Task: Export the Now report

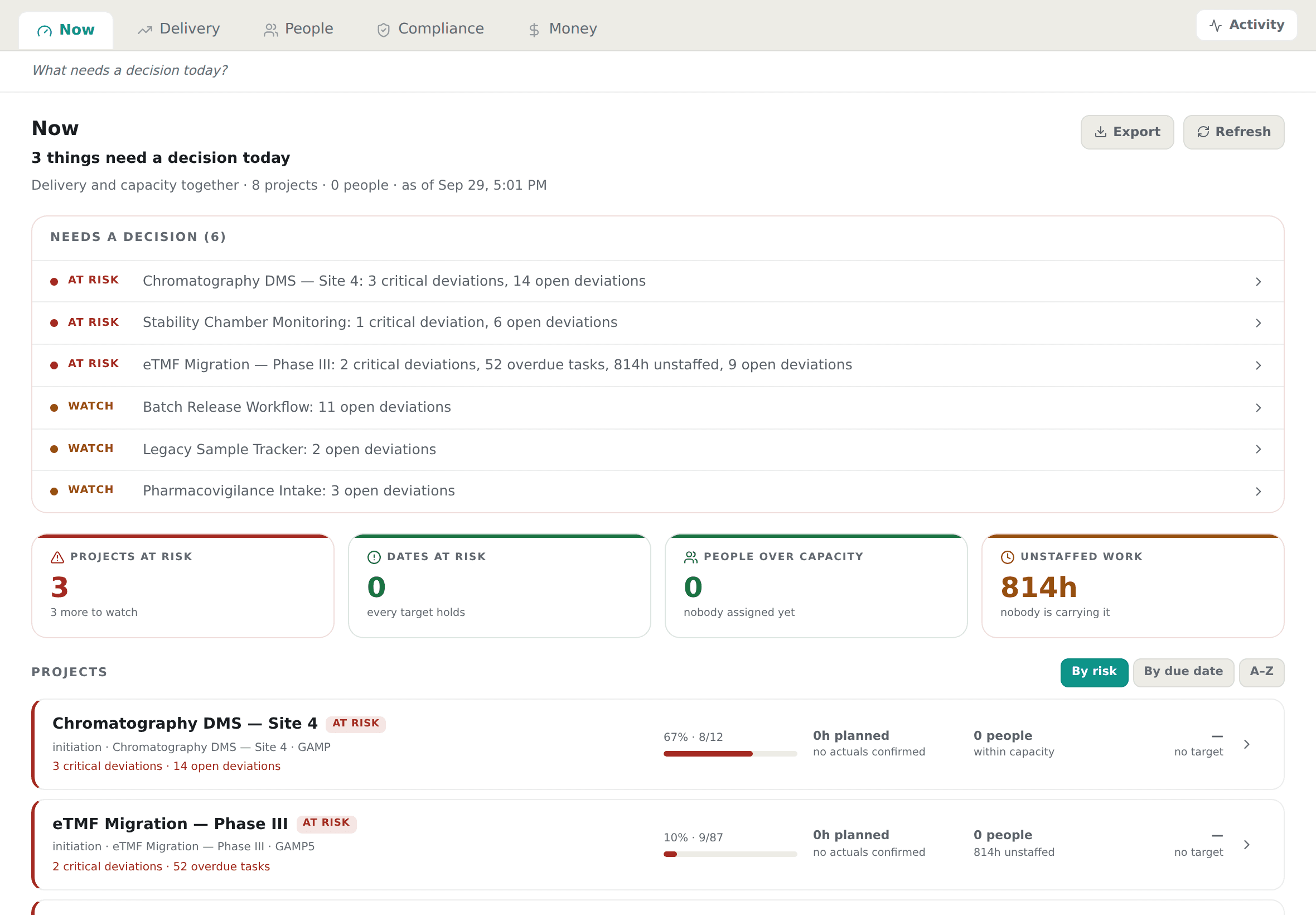Action: 1127,132
